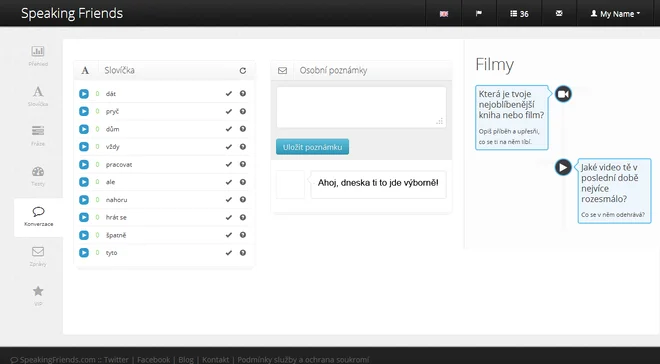The height and width of the screenshot is (364, 660).
Task: Open the Zprávy sidebar section
Action: point(38,256)
